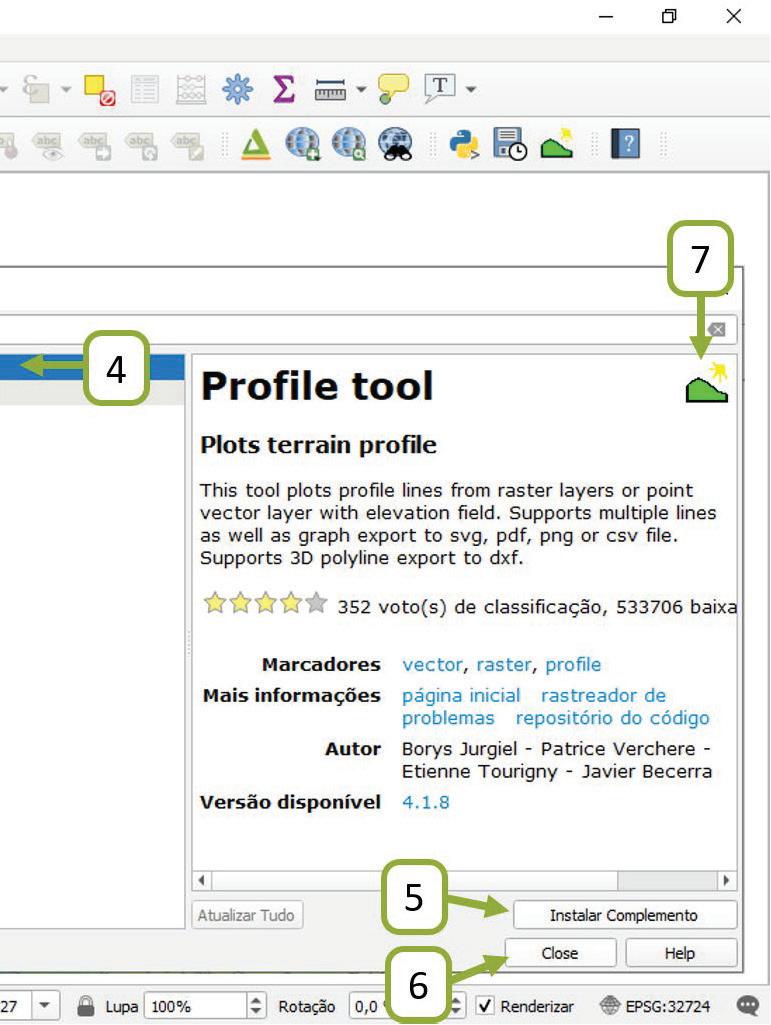Open the Measure tool dropdown arrow
771x1025 pixels.
coord(361,89)
